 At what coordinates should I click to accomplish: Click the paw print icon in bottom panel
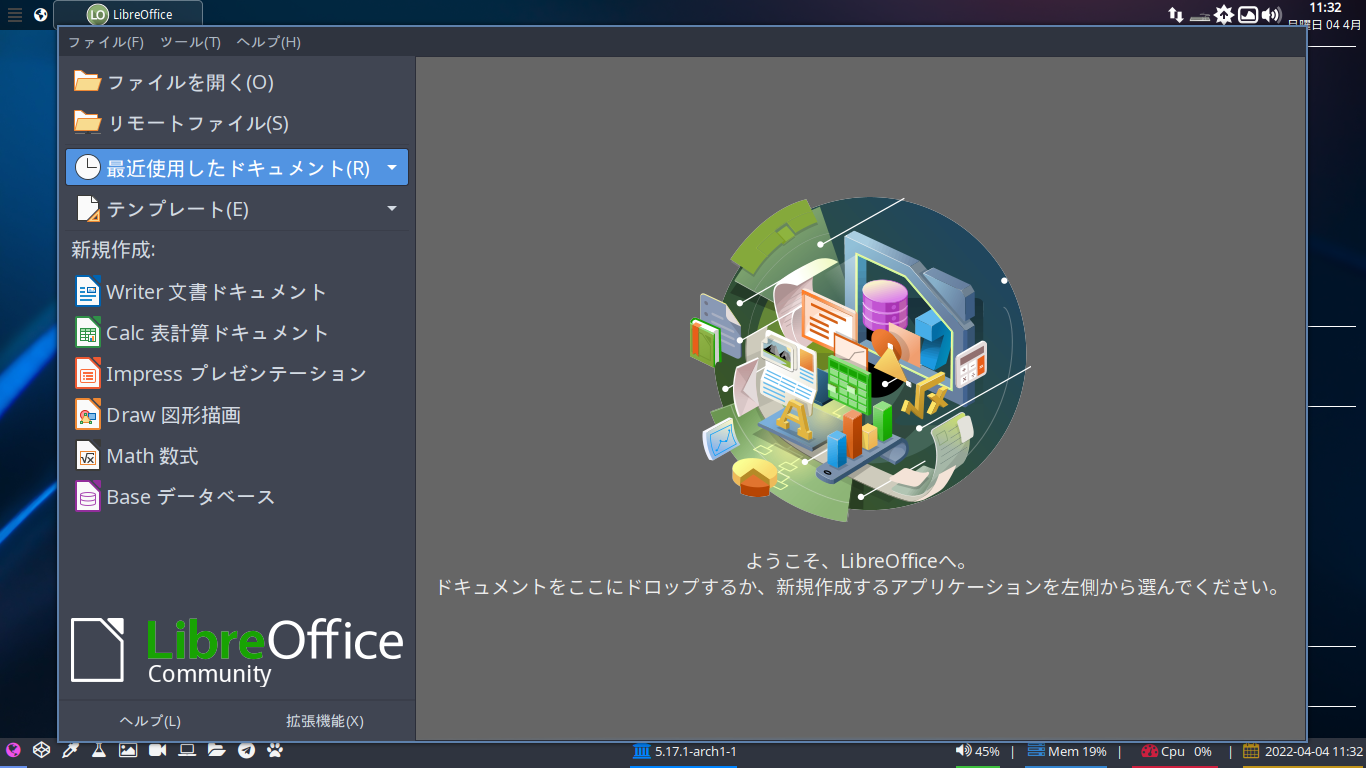[x=275, y=750]
